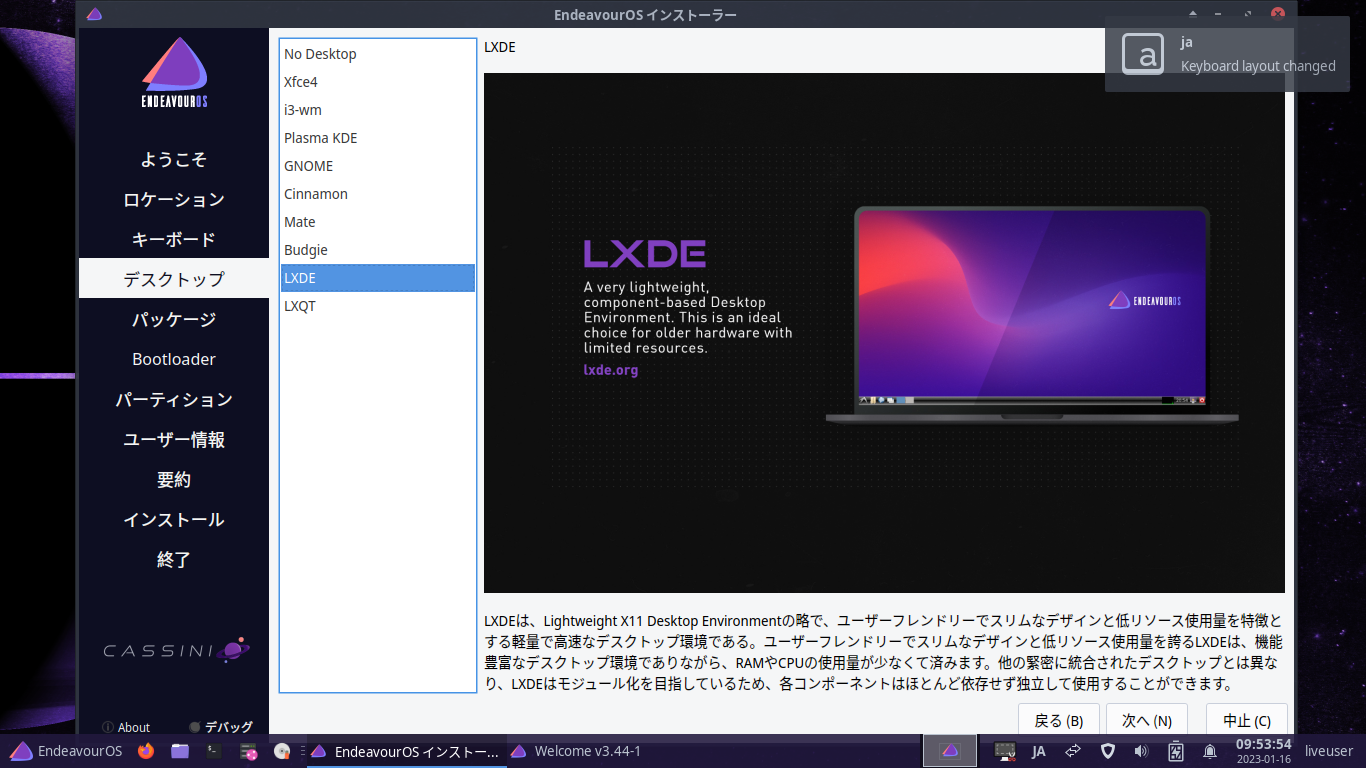Click 戻る (B) to go back

pyautogui.click(x=1058, y=720)
